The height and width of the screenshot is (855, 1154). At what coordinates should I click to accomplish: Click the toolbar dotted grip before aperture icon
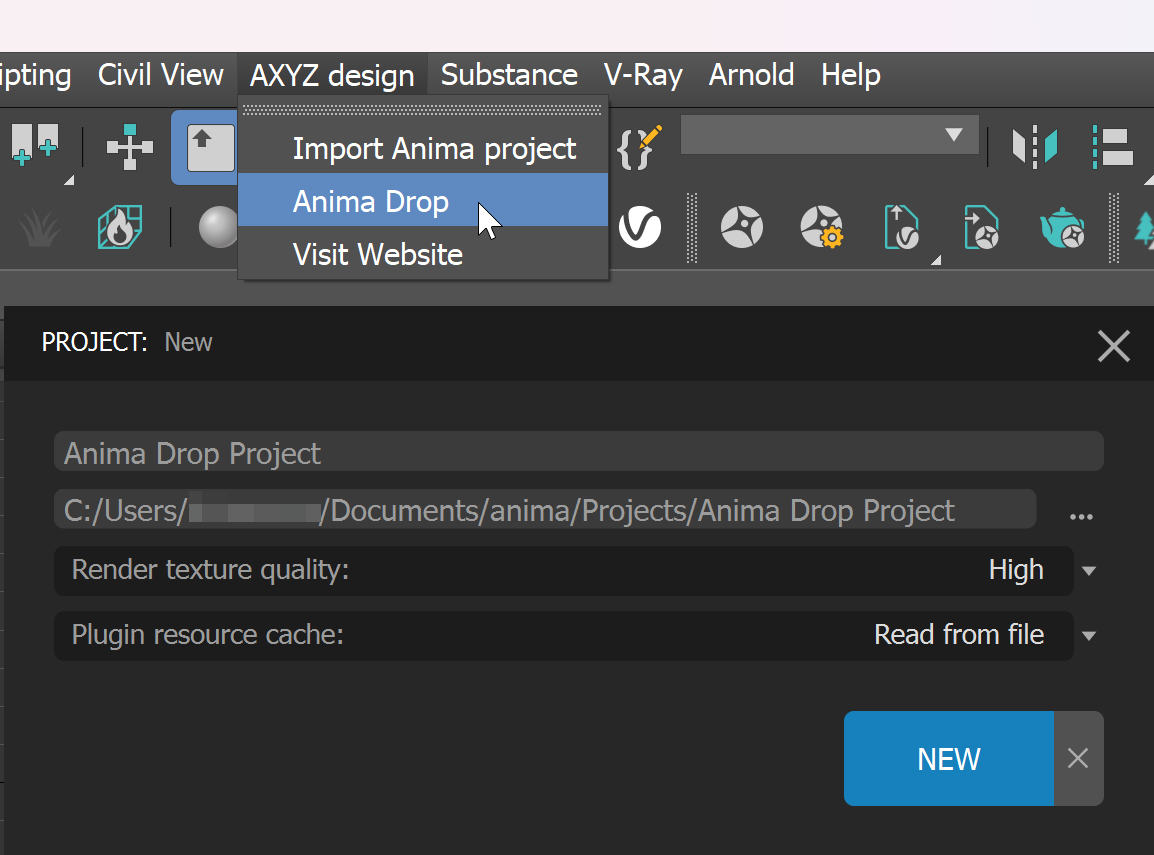[x=692, y=227]
